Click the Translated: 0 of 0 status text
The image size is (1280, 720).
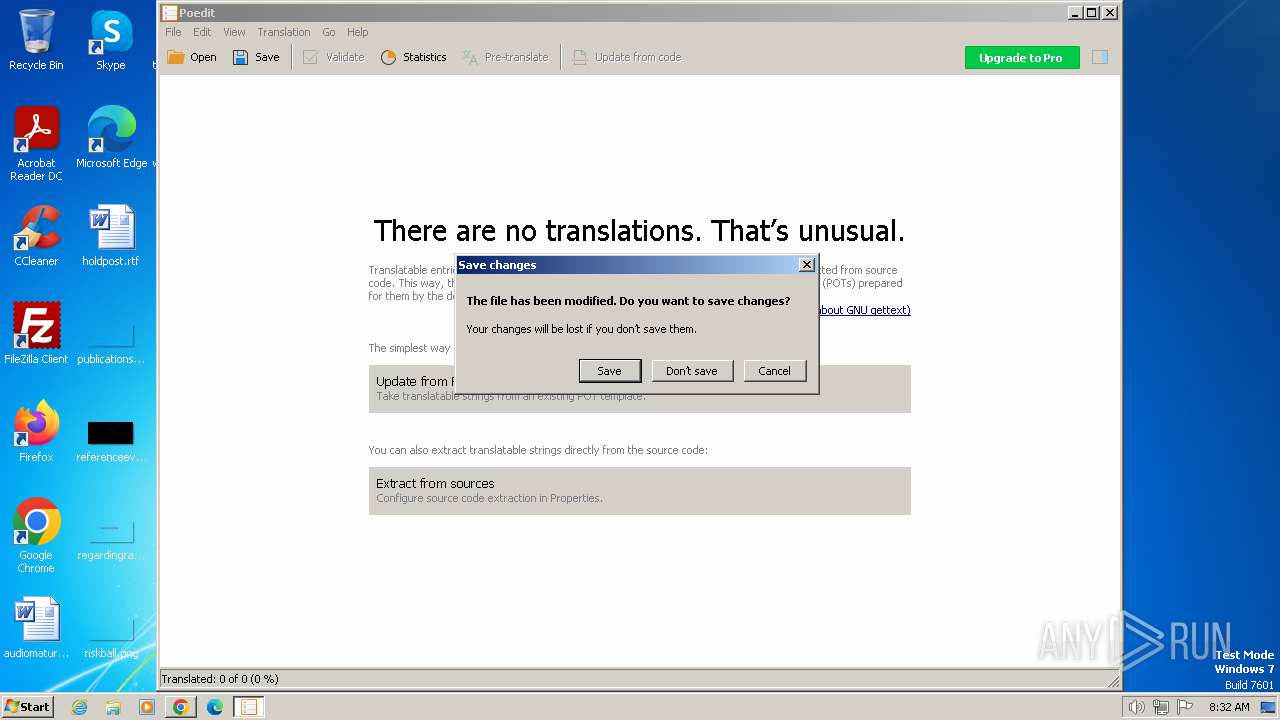click(x=220, y=679)
